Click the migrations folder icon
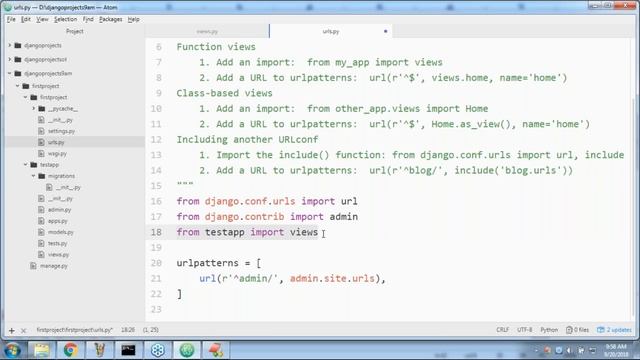 pos(42,176)
